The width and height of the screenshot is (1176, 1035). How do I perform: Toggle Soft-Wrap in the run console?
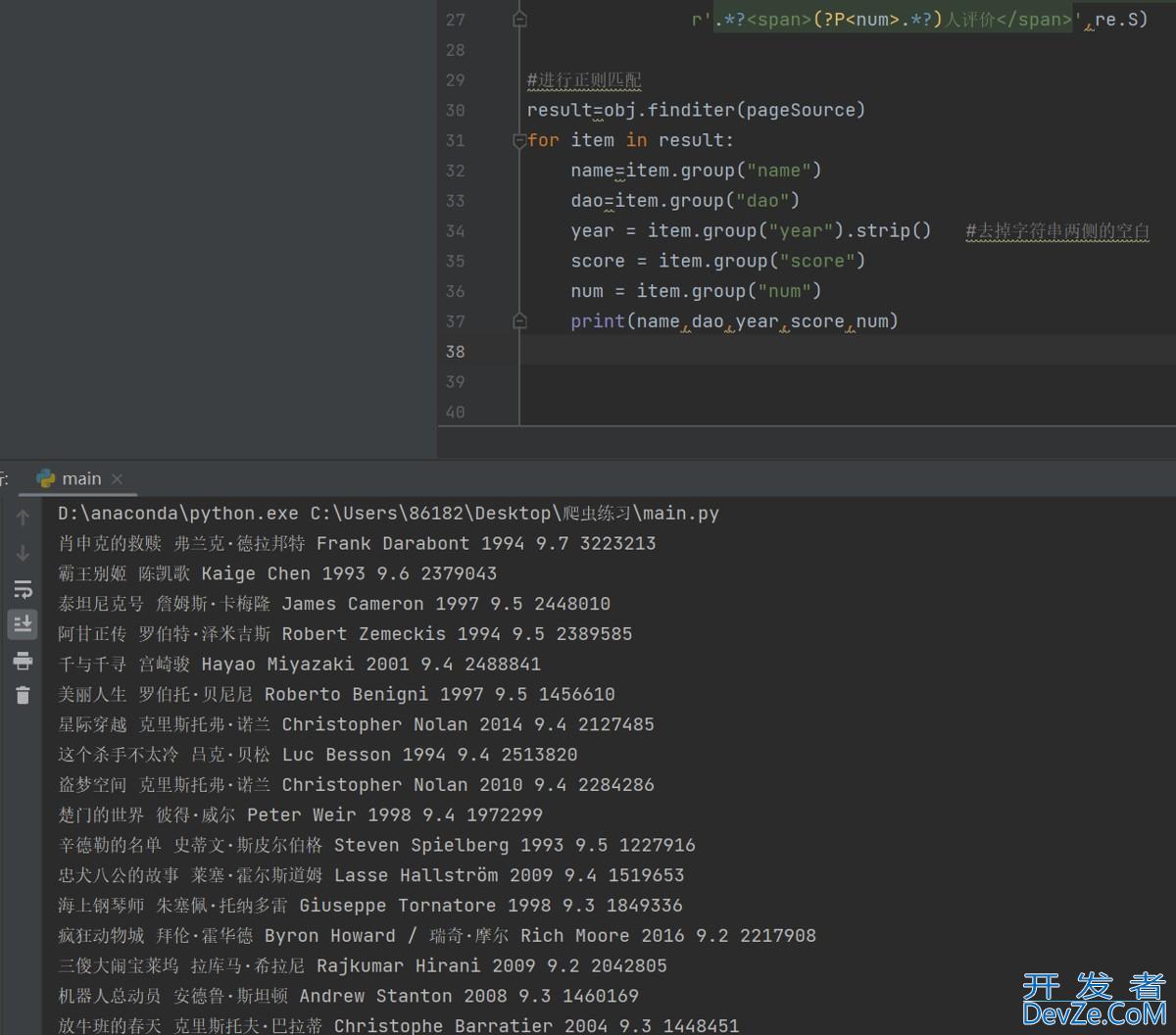coord(23,588)
